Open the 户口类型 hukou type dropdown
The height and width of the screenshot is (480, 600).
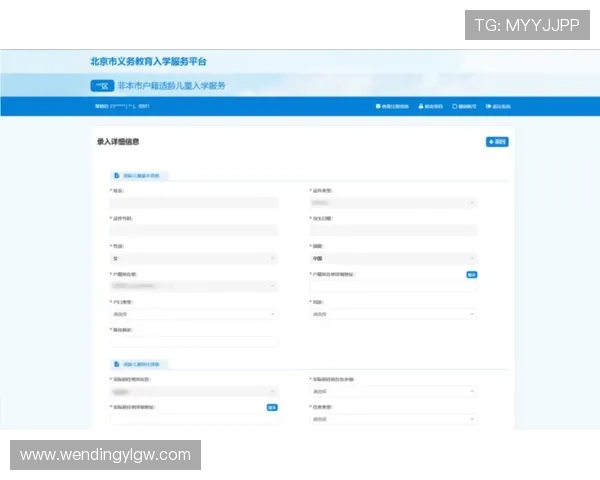194,314
